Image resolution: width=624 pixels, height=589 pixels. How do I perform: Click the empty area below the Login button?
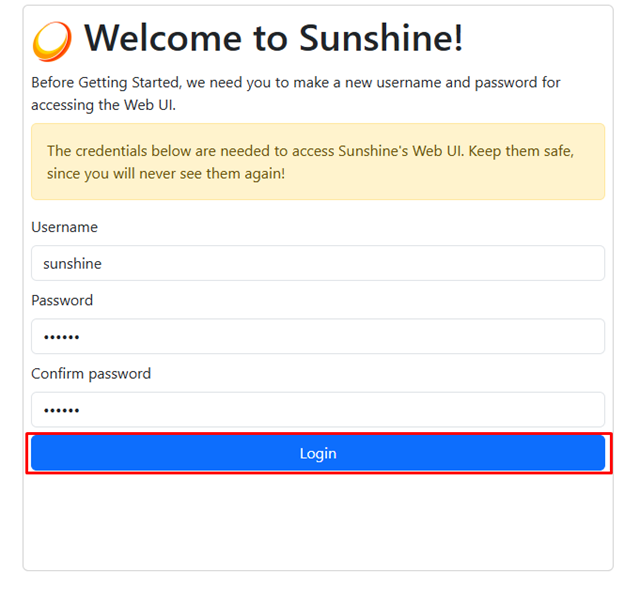318,521
